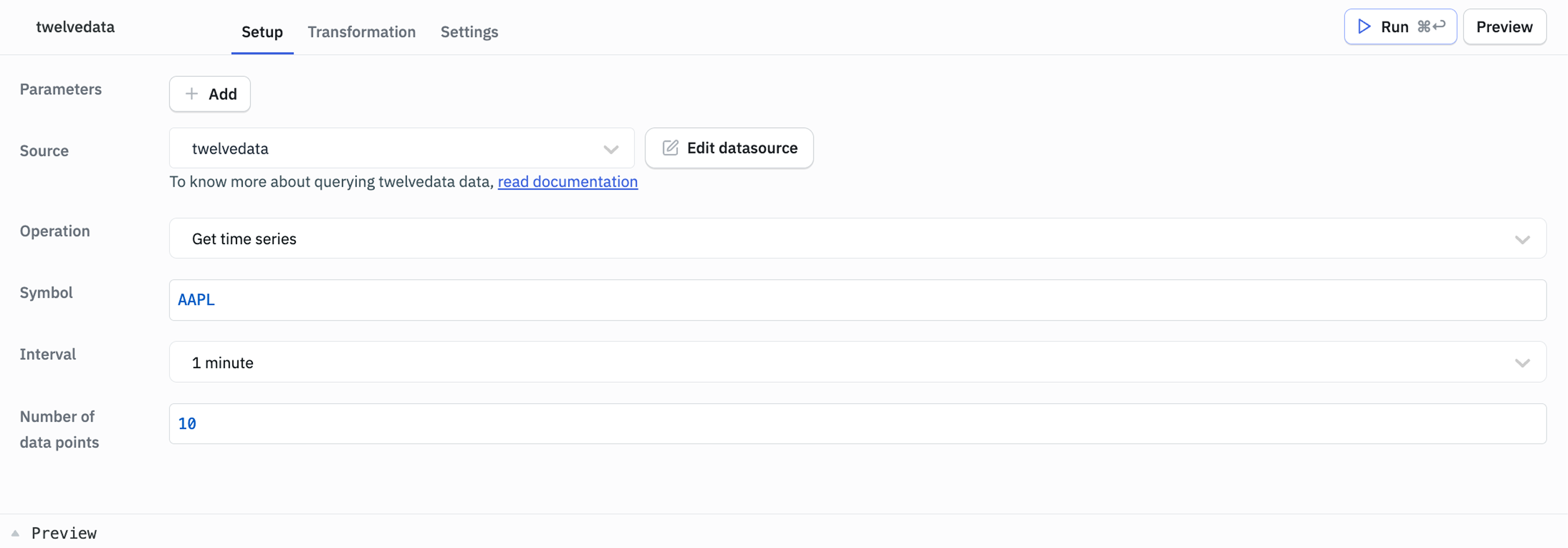Open the Settings tab
Screen dimensions: 1568x548
click(469, 31)
